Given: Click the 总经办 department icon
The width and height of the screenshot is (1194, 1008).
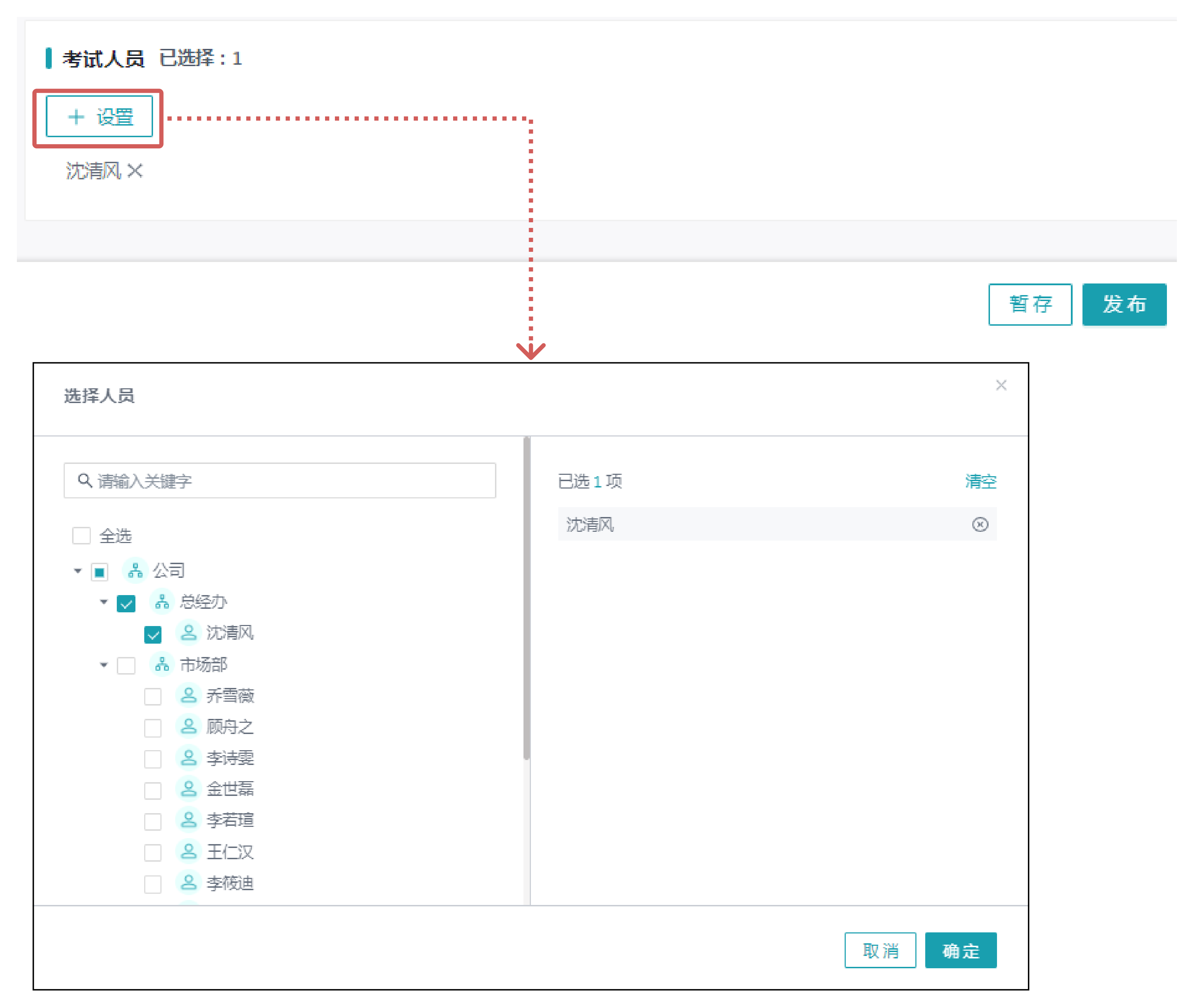Looking at the screenshot, I should click(162, 602).
